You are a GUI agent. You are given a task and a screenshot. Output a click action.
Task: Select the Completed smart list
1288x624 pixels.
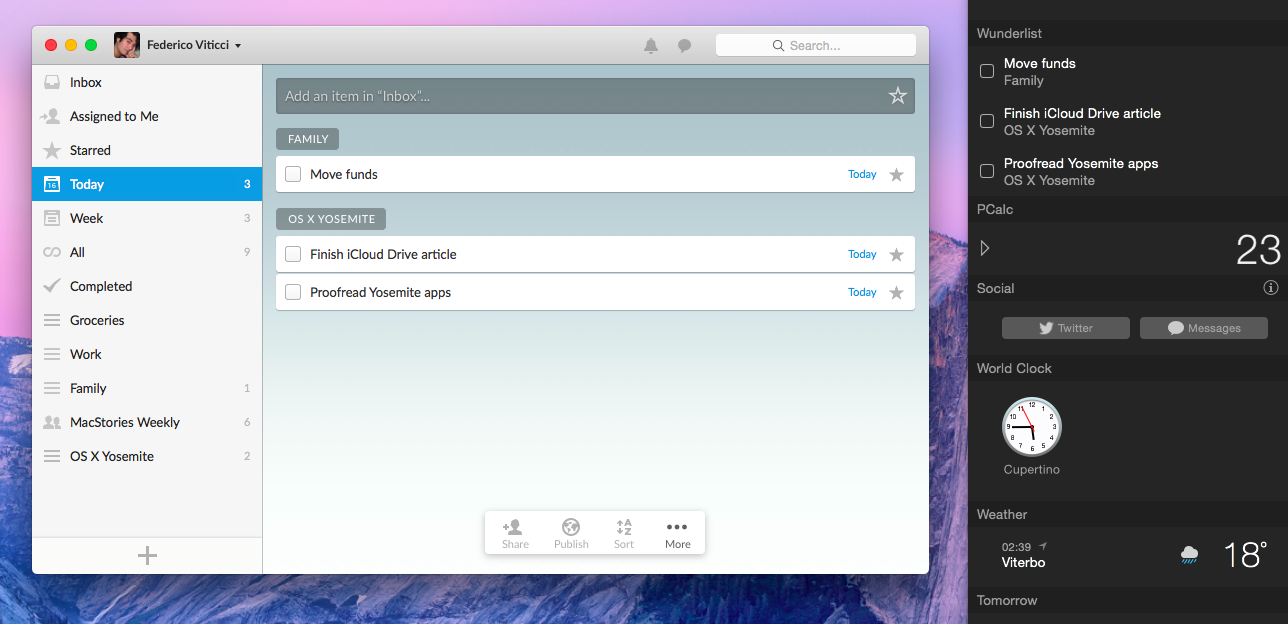[147, 286]
